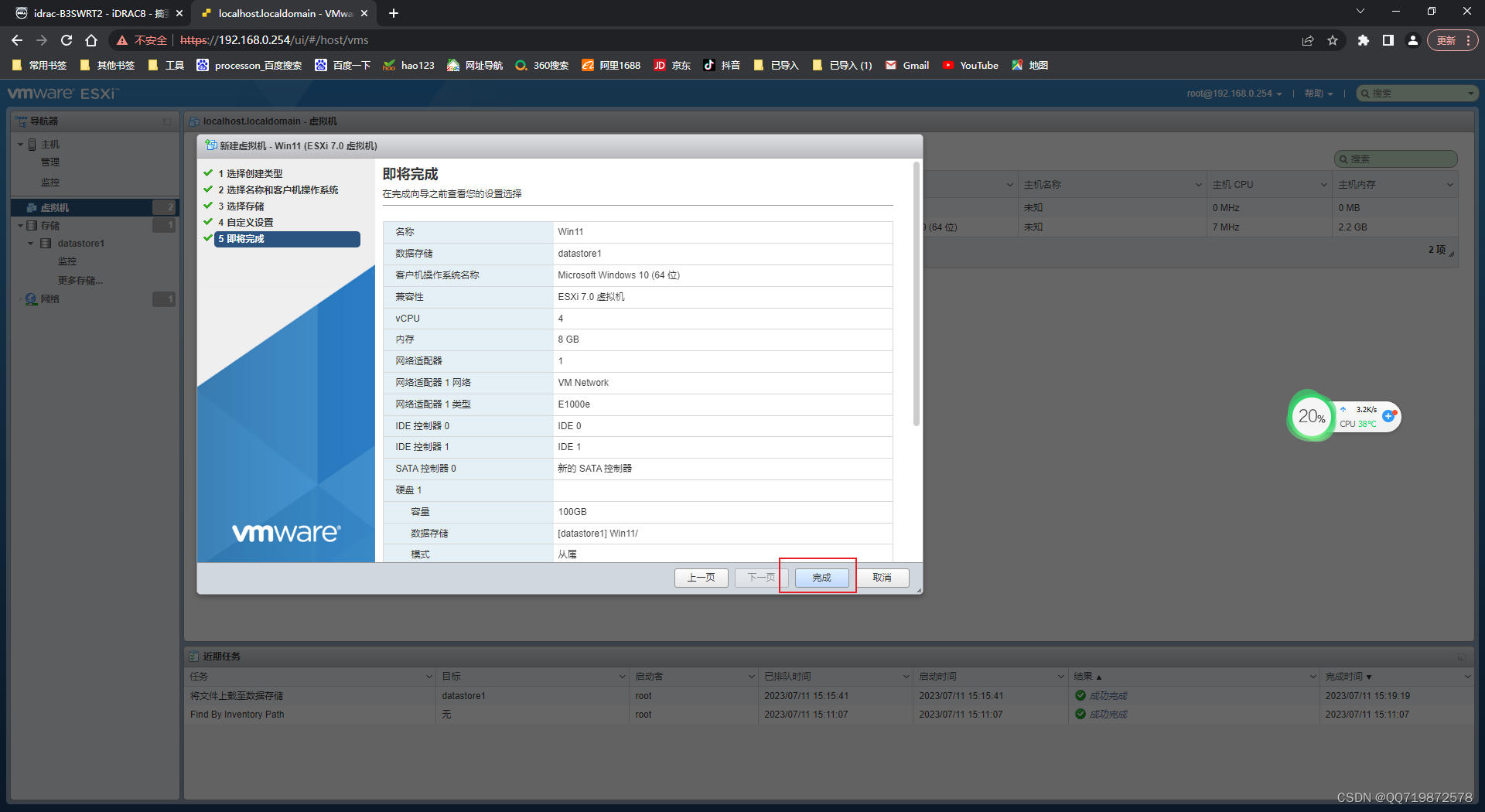Sort recent tasks by 结果 column
The height and width of the screenshot is (812, 1485).
tap(1083, 677)
